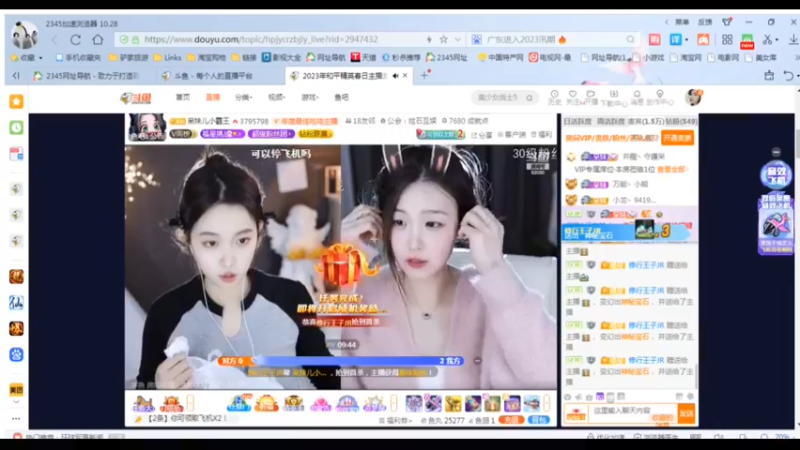Expand the bookmarks bar overflow chevron

[x=796, y=58]
